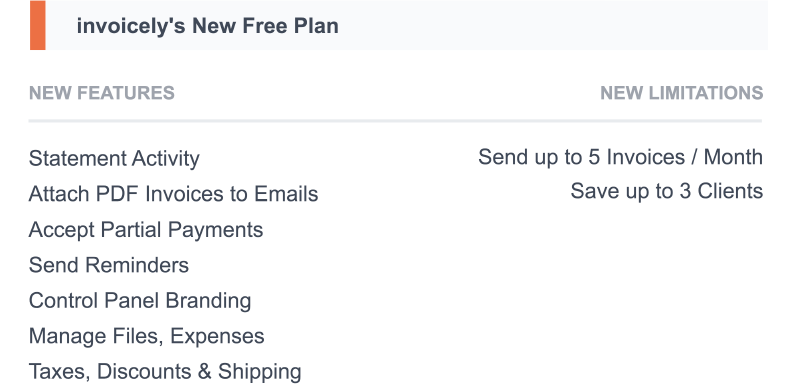Click Save up to 3 Clients limitation
This screenshot has width=800, height=388.
667,191
